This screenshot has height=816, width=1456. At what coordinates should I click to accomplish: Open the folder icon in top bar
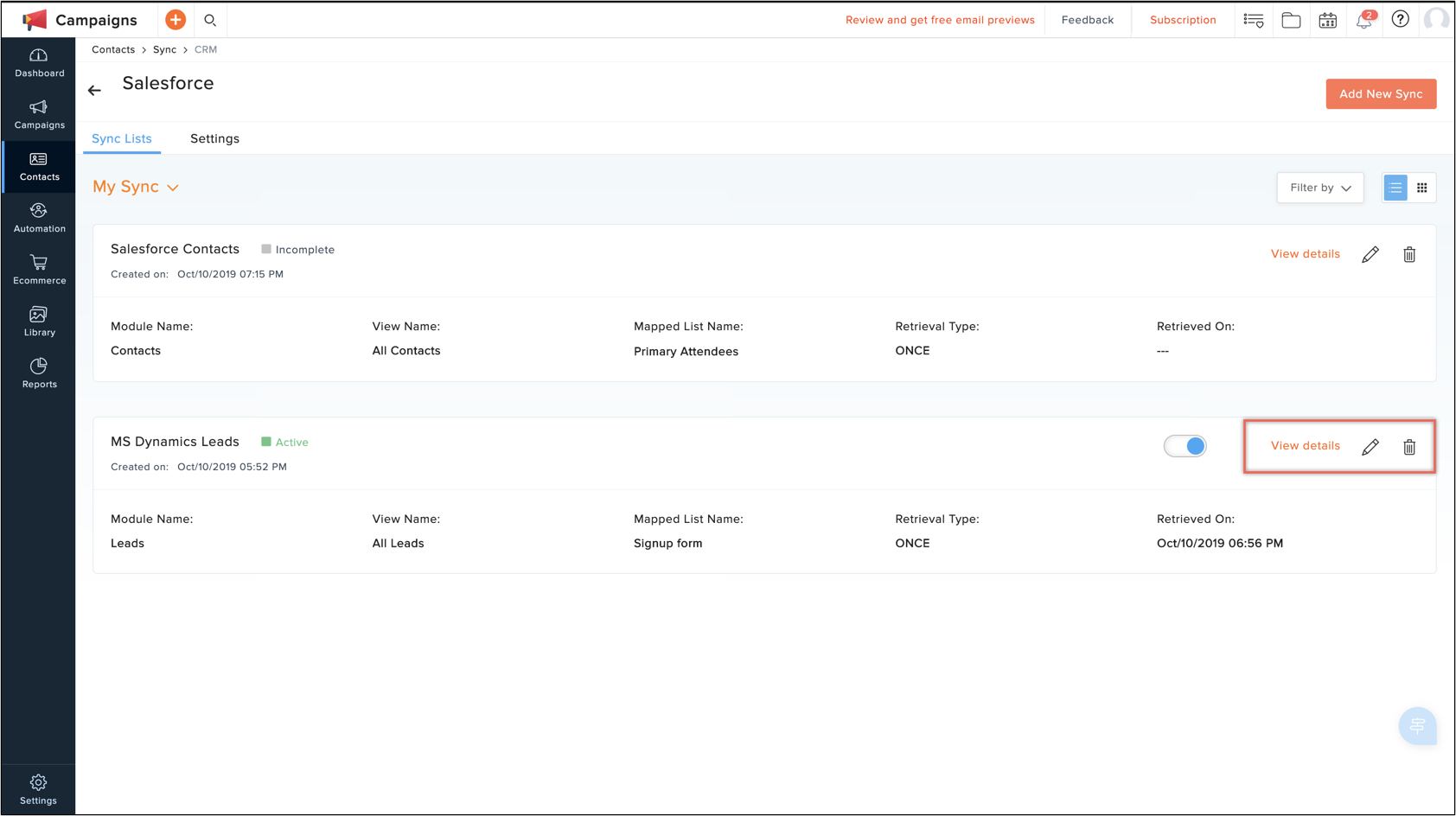1291,20
